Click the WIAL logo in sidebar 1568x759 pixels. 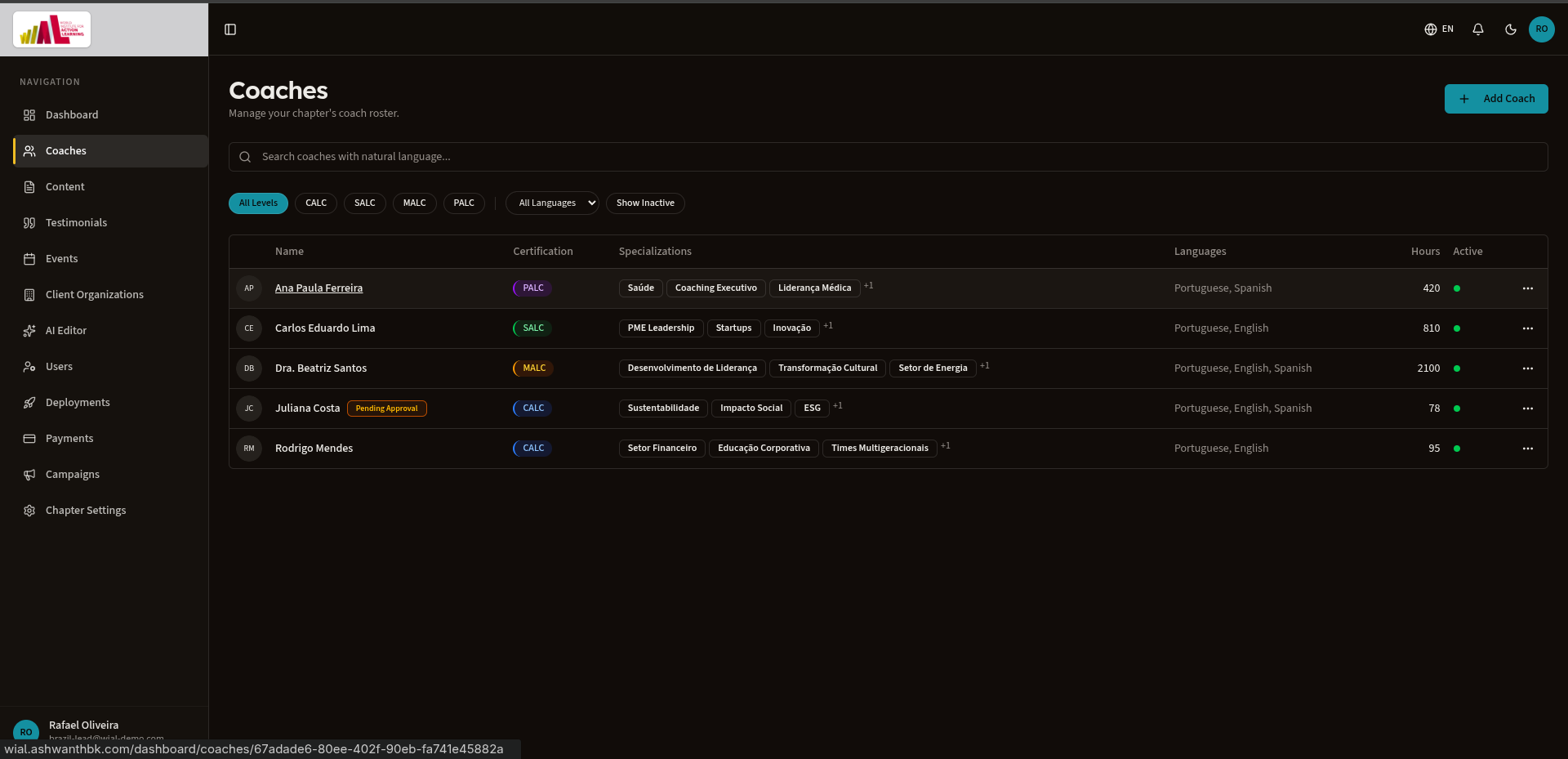click(x=52, y=30)
